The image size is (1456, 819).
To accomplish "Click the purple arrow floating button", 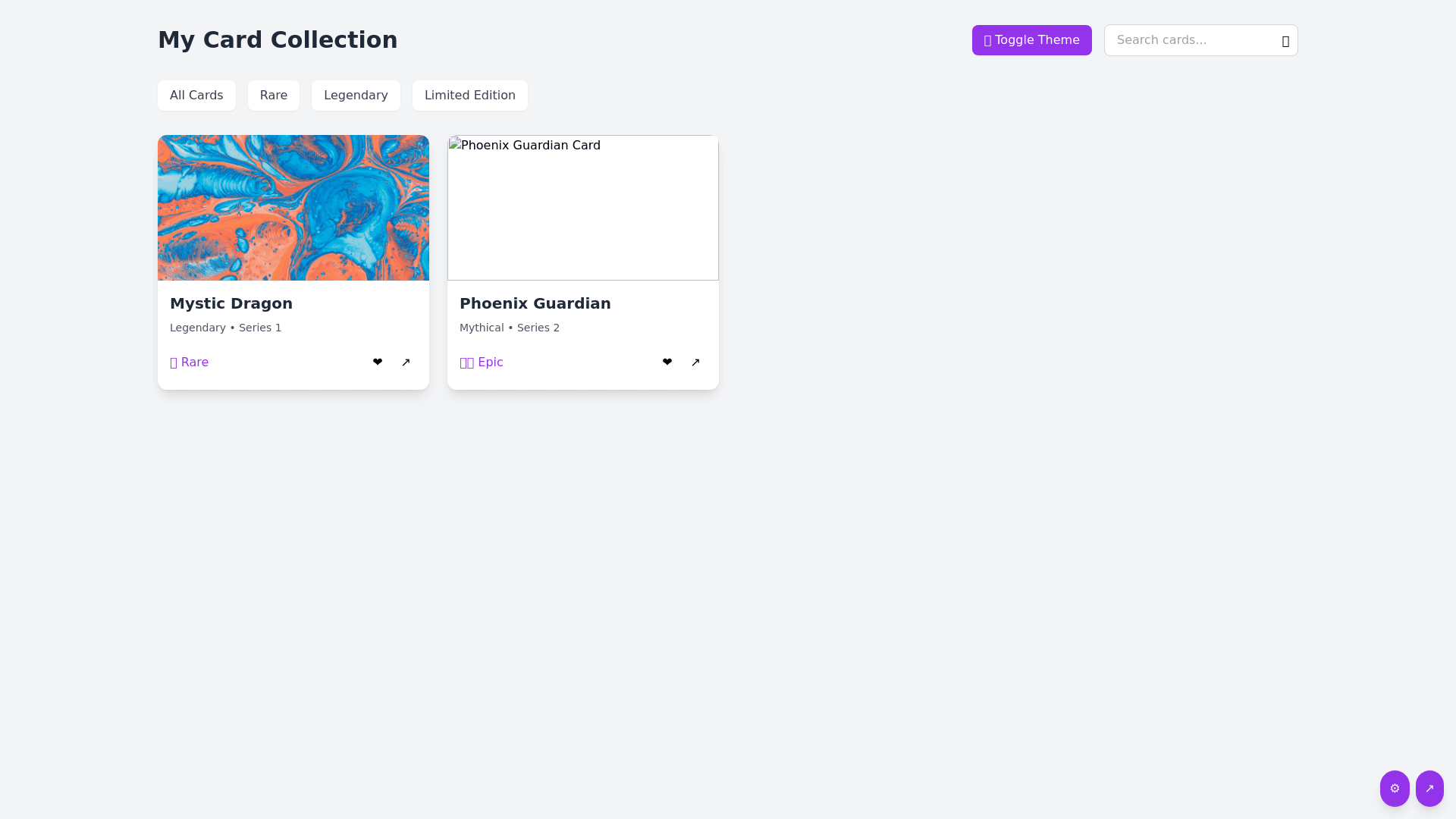I will (1429, 789).
